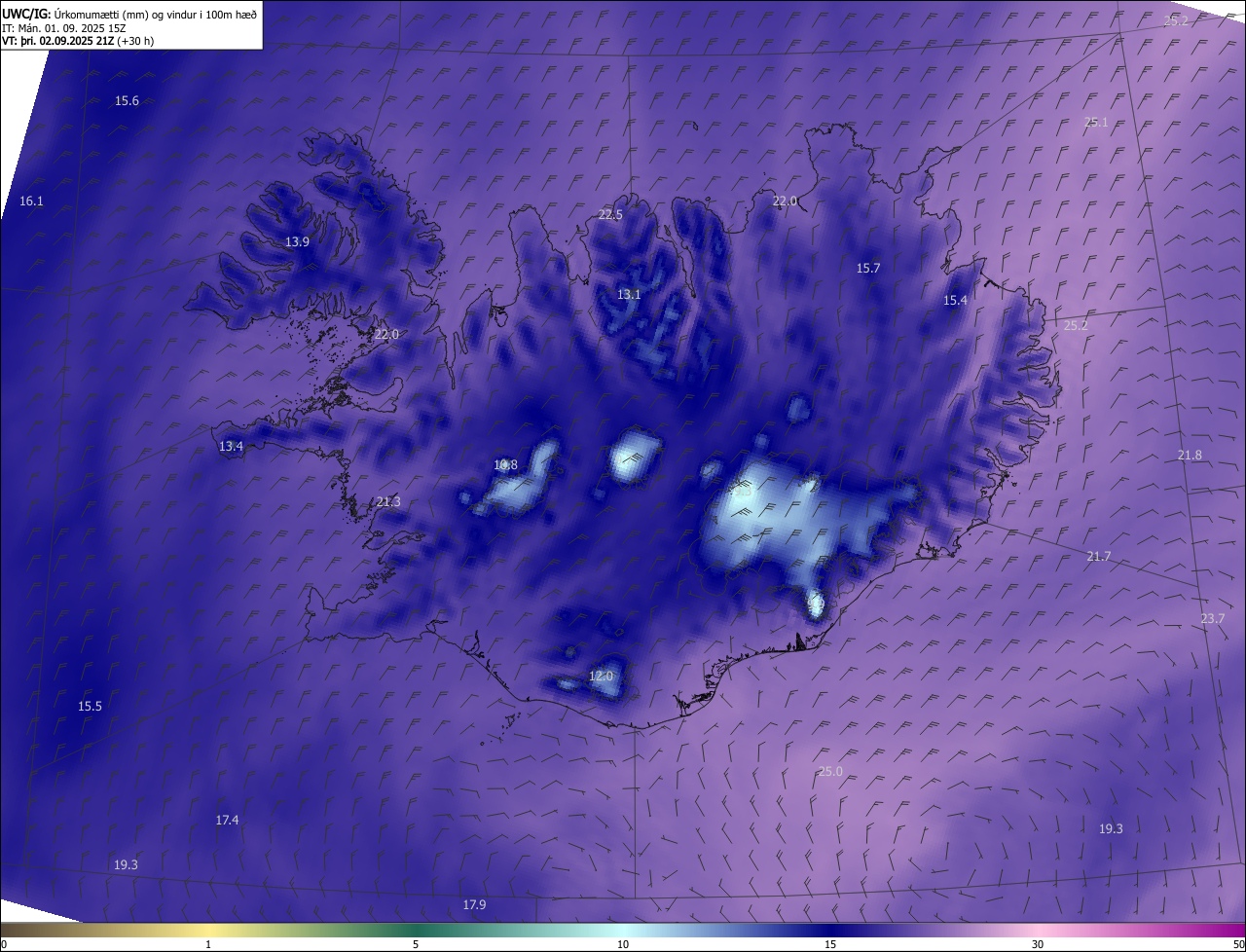Click the 22.5 value label on the map
Viewport: 1246px width, 952px height.
pos(610,215)
